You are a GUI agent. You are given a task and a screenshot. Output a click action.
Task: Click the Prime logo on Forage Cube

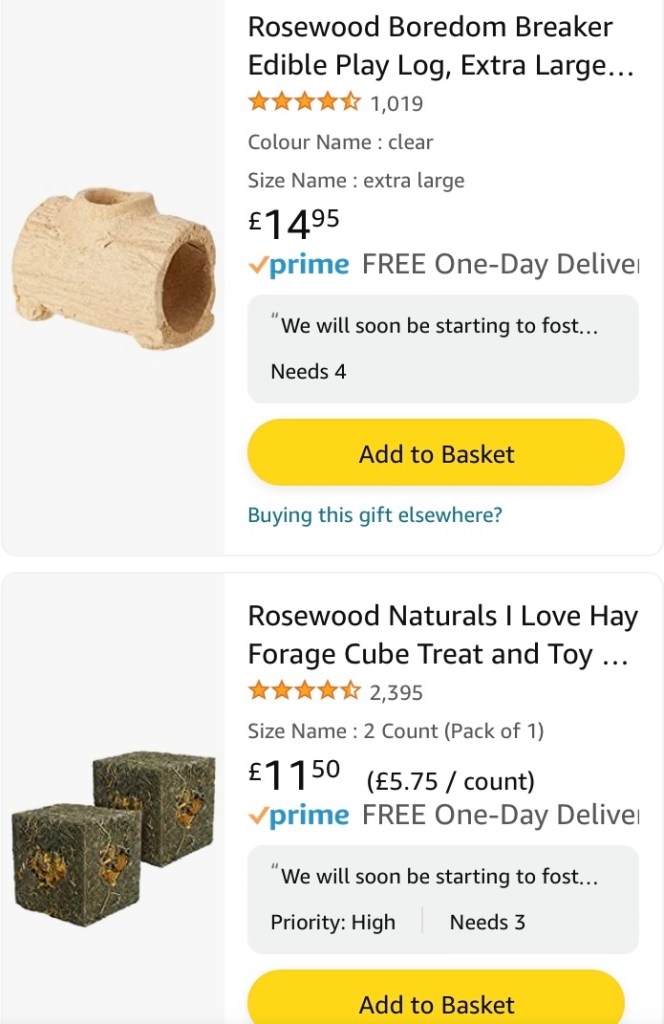[x=299, y=816]
